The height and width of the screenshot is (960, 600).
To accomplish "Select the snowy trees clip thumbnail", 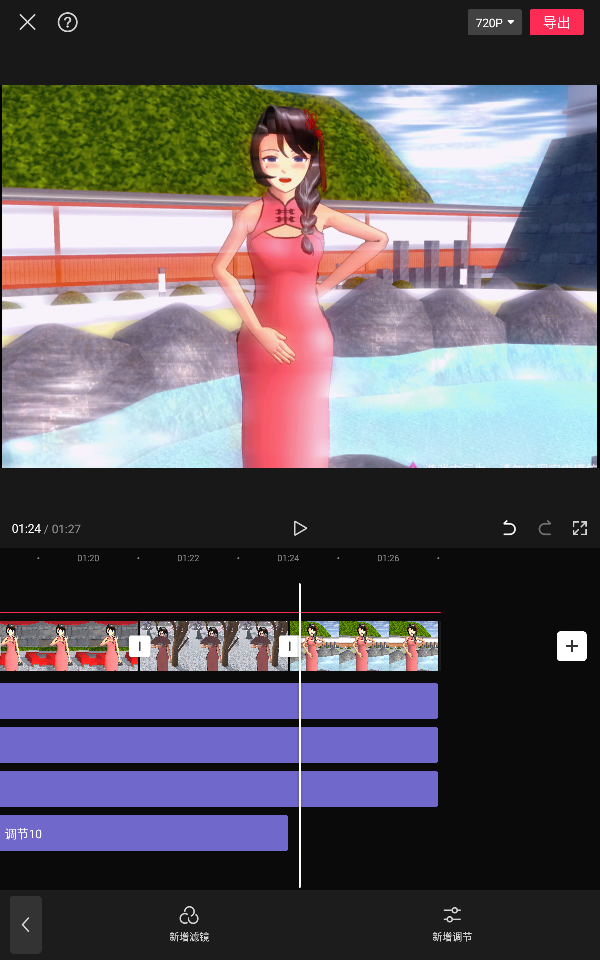I will click(213, 646).
